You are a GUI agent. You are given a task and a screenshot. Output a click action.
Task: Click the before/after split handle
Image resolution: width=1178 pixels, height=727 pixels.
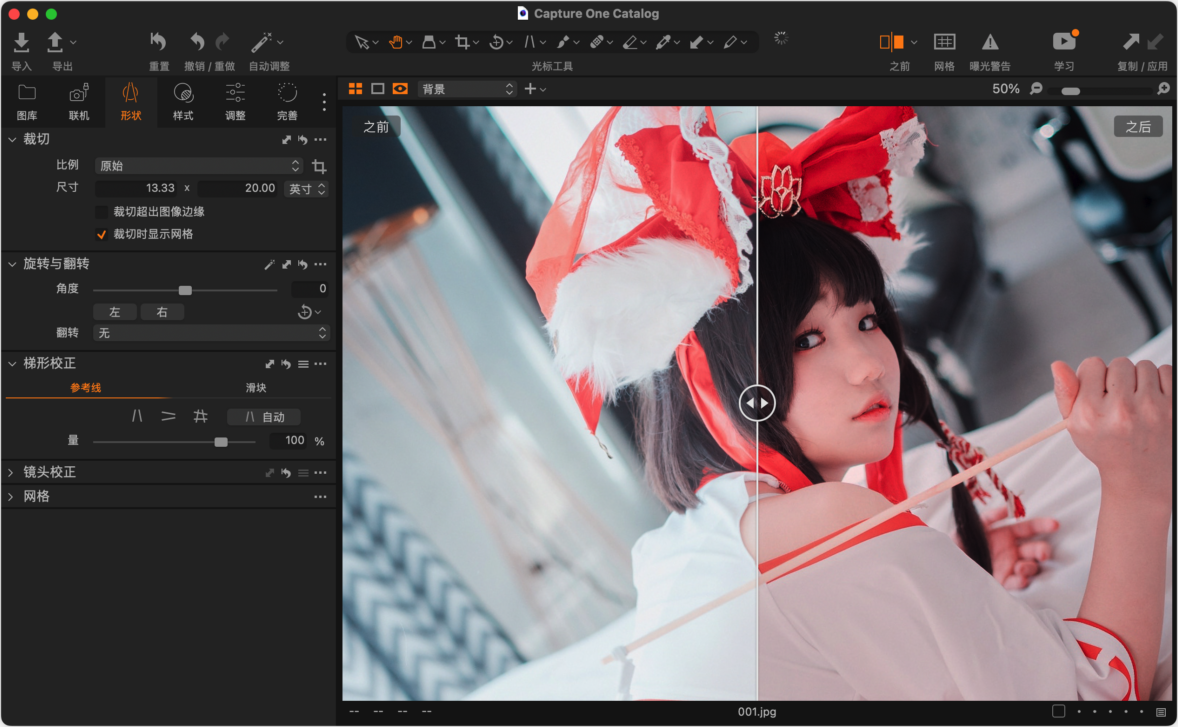[x=757, y=403]
